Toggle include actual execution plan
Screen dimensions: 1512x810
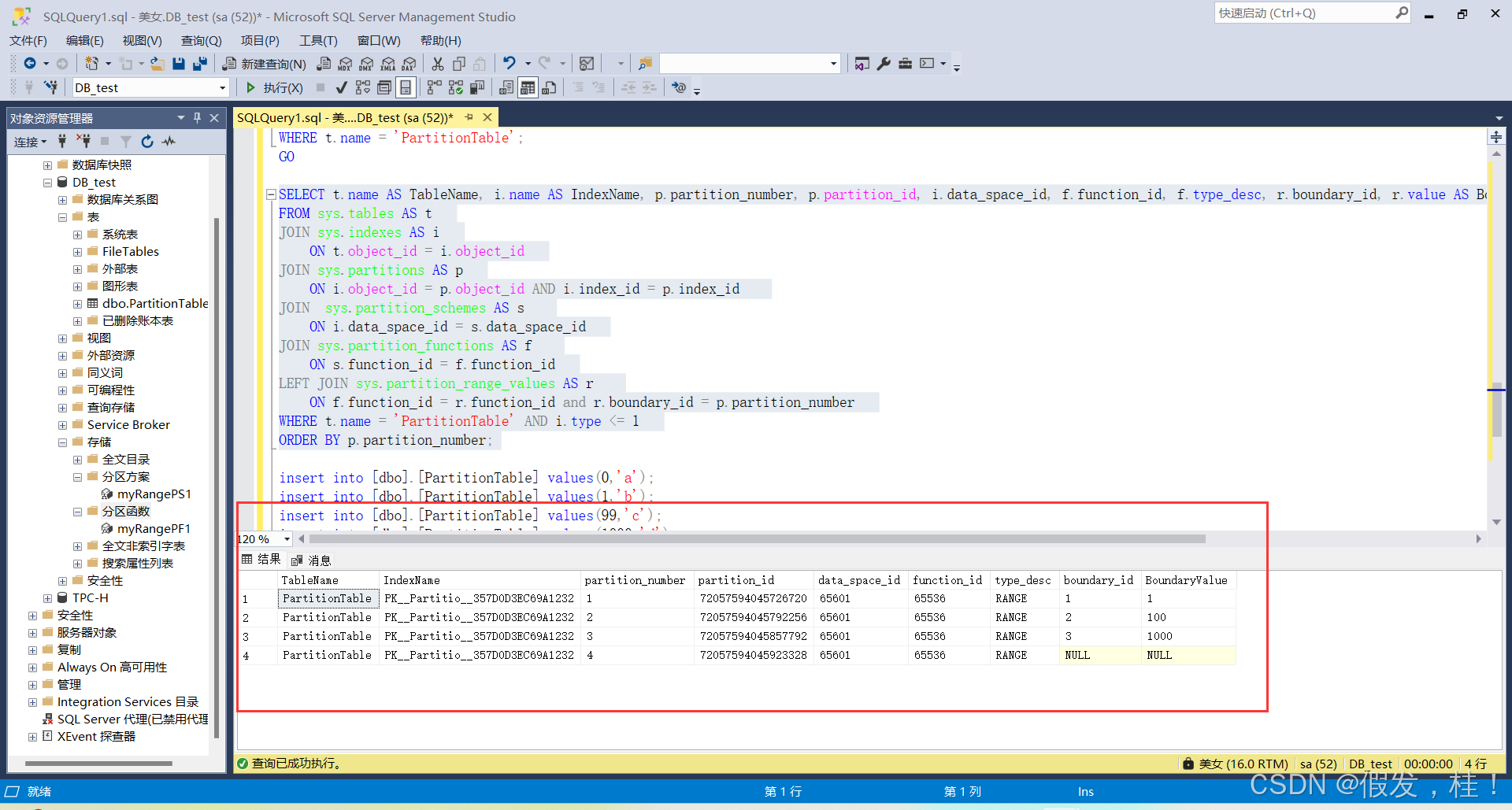[x=434, y=87]
